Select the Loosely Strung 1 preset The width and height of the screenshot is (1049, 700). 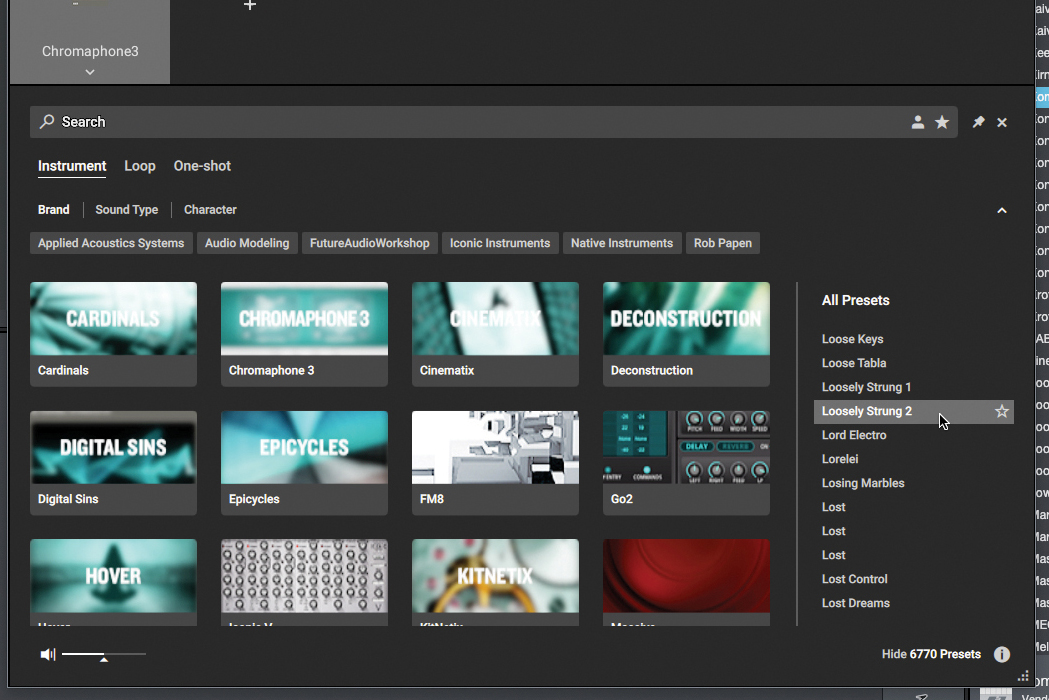866,387
